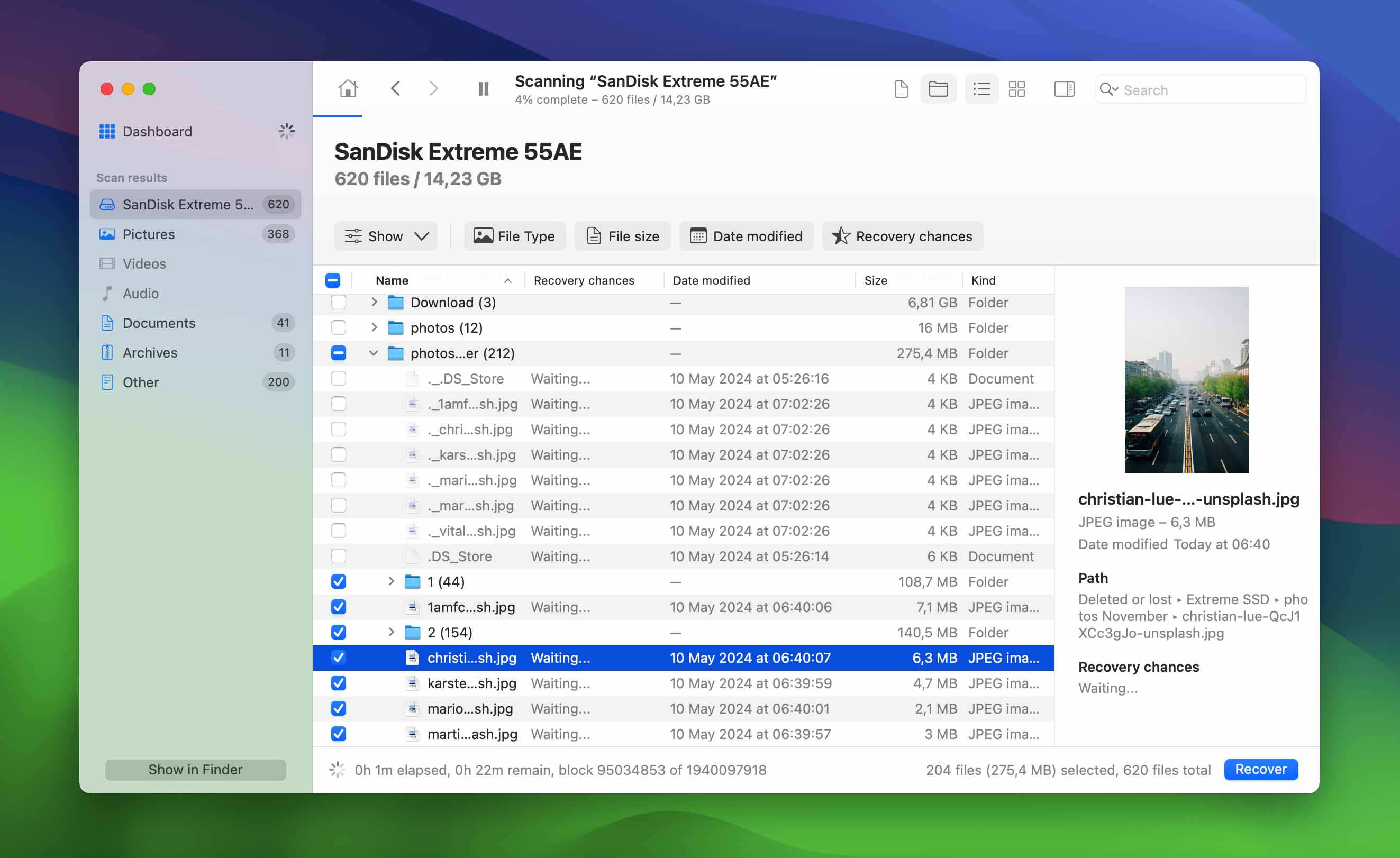The height and width of the screenshot is (858, 1400).
Task: Click the grid view layout icon
Action: click(x=1018, y=89)
